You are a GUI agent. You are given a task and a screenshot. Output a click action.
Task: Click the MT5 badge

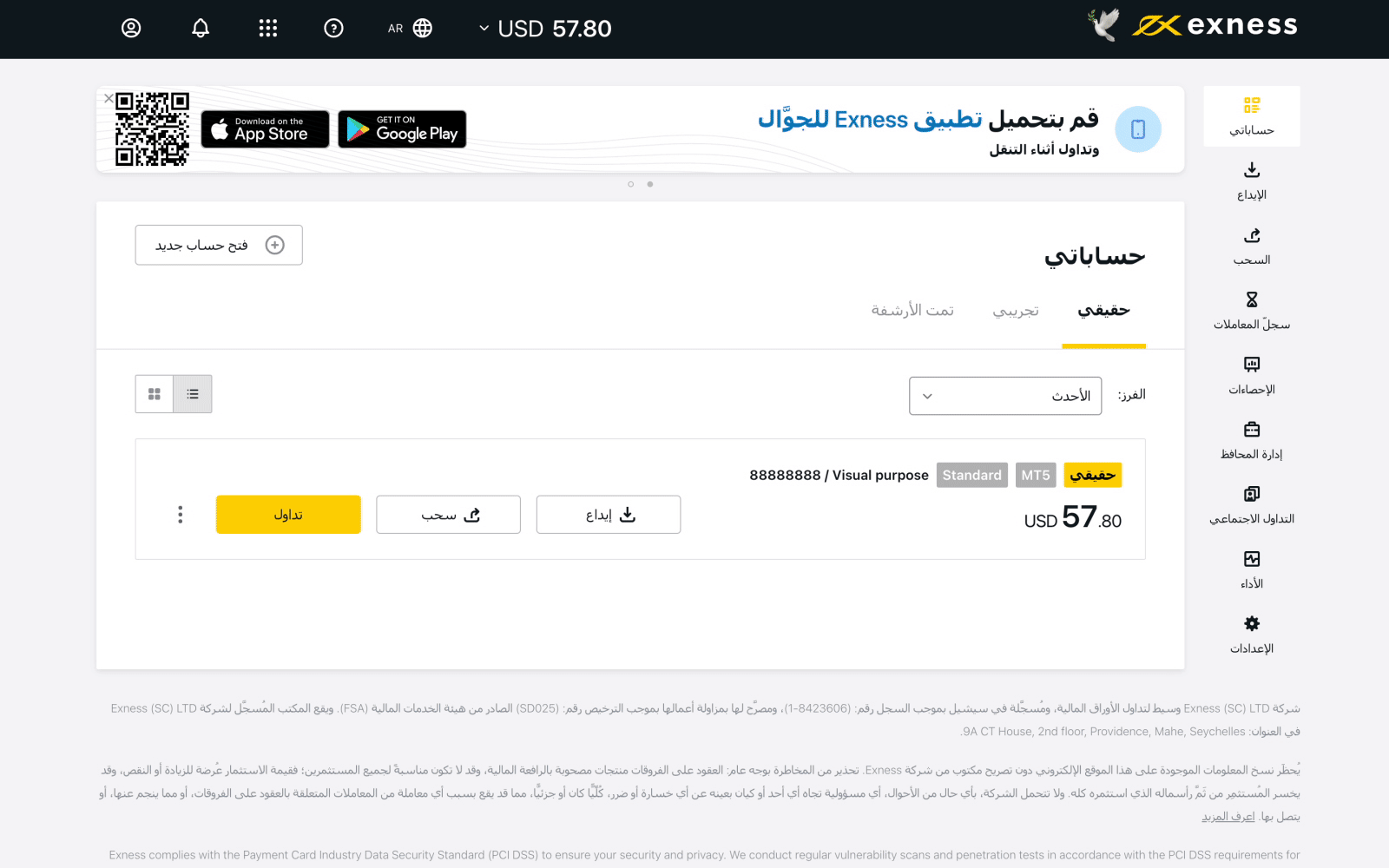1036,475
